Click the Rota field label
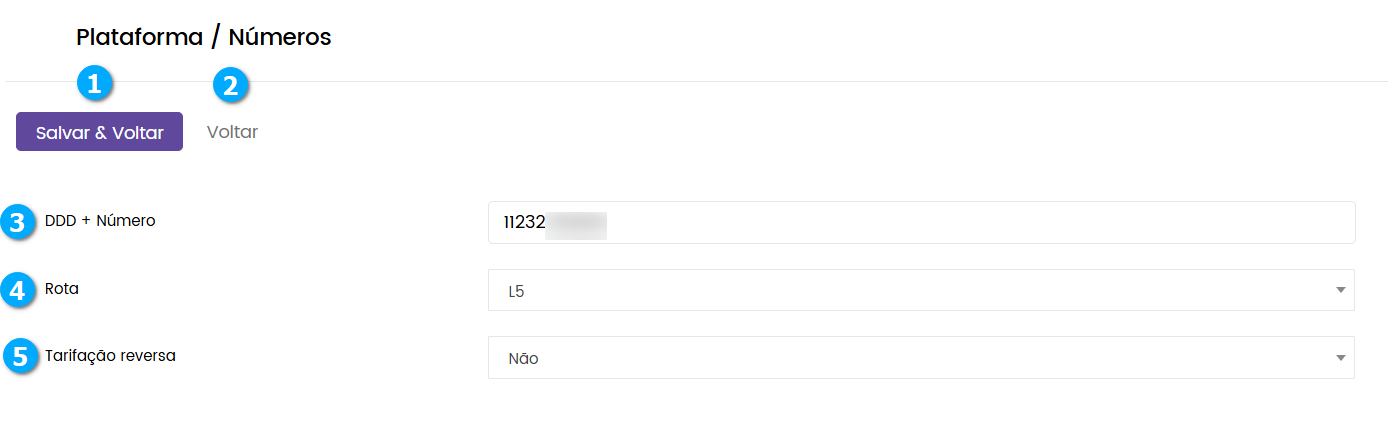The width and height of the screenshot is (1388, 442). [x=62, y=289]
